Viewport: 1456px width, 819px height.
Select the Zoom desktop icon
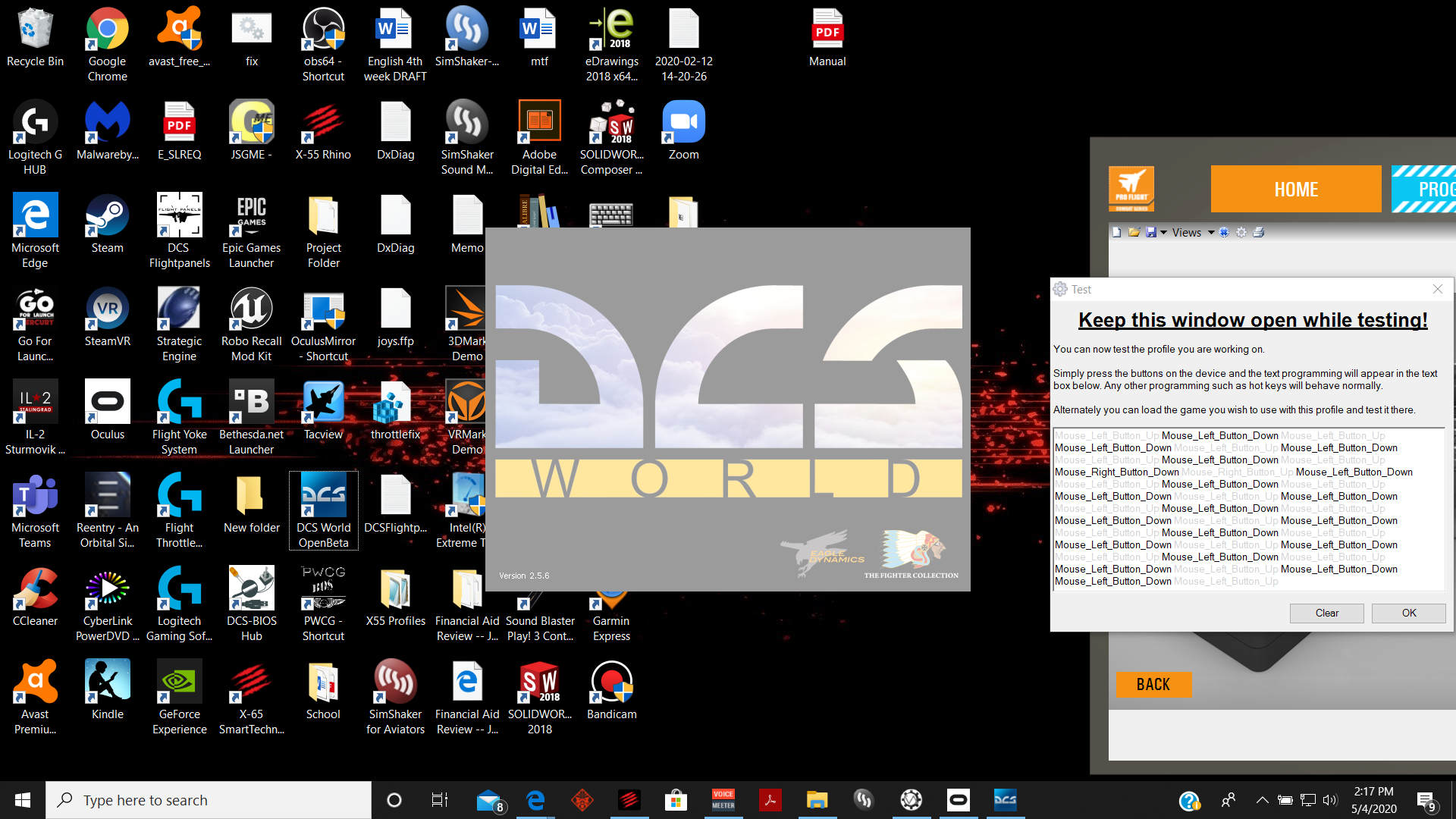tap(683, 130)
